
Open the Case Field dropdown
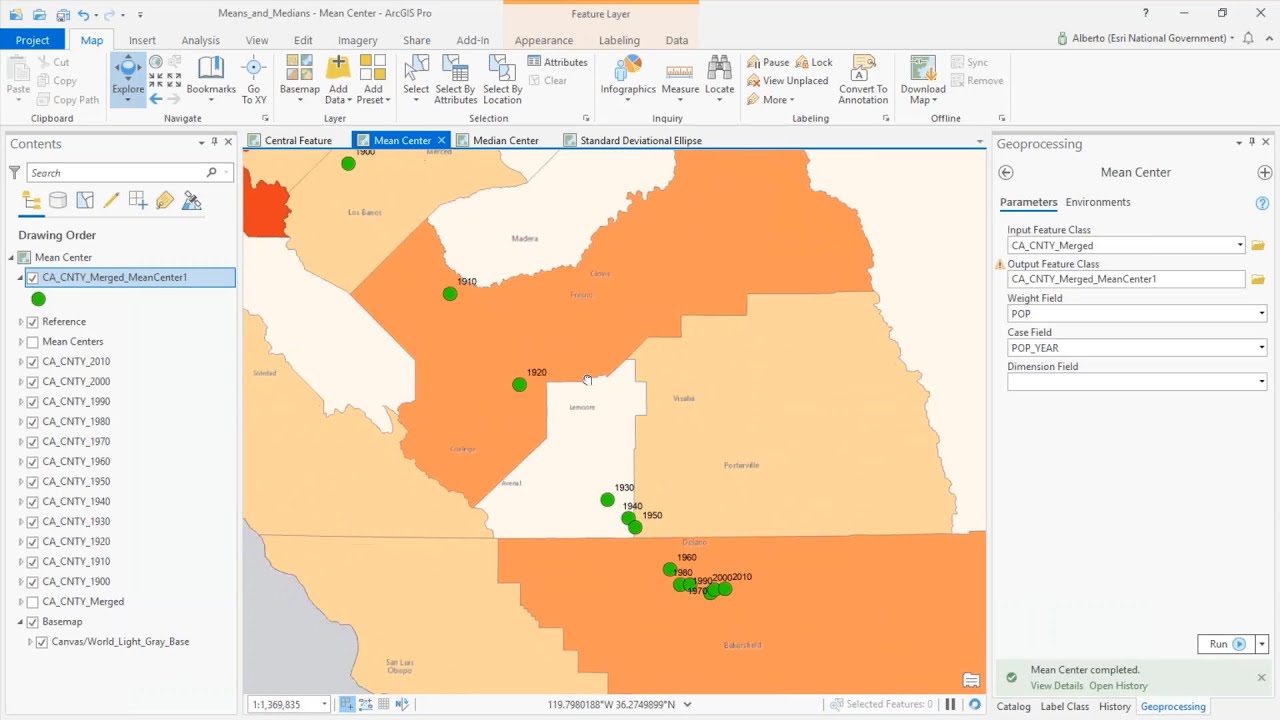coord(1261,348)
